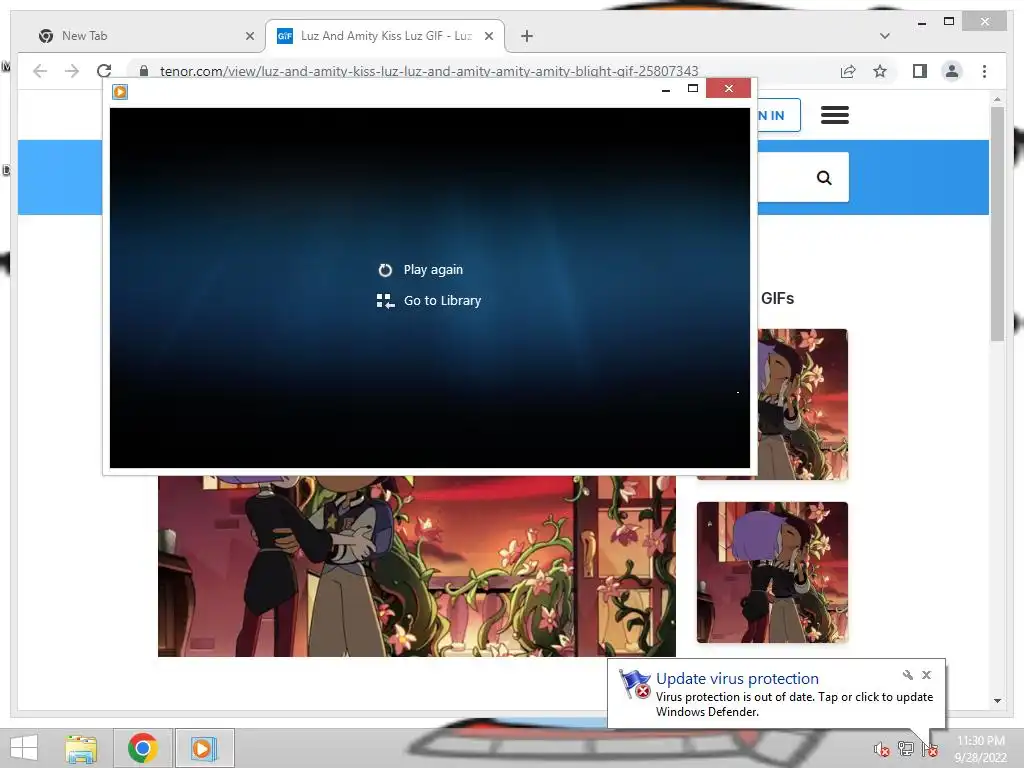Click the Chrome taskbar icon
1024x768 pixels.
click(x=142, y=748)
